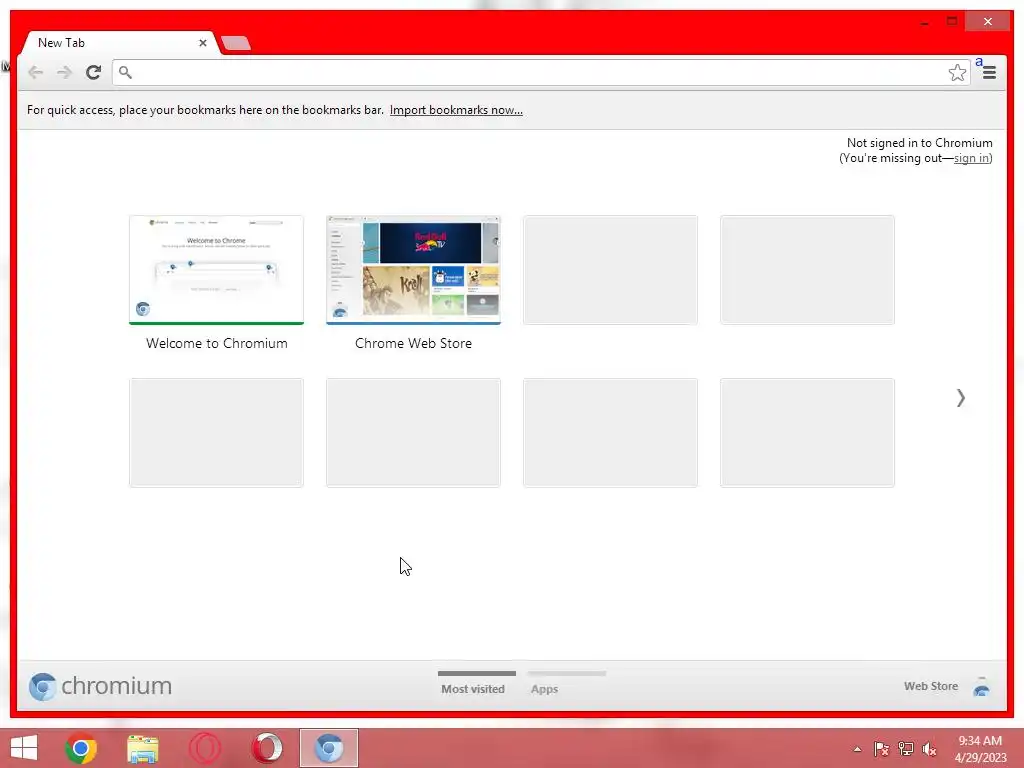Click the Chrome Web Store caption text
The width and height of the screenshot is (1024, 768).
click(413, 344)
